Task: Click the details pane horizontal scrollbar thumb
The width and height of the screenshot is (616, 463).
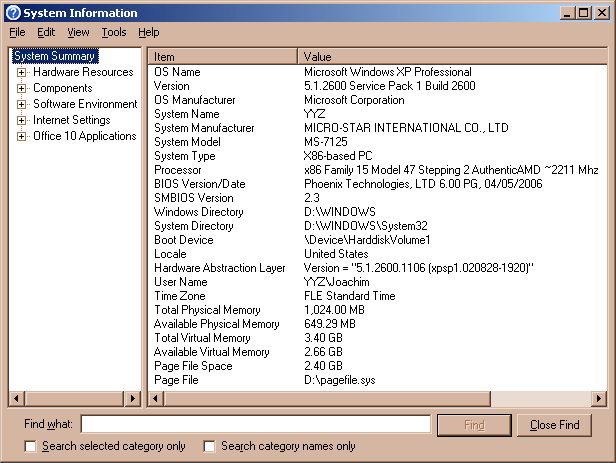Action: coord(327,399)
